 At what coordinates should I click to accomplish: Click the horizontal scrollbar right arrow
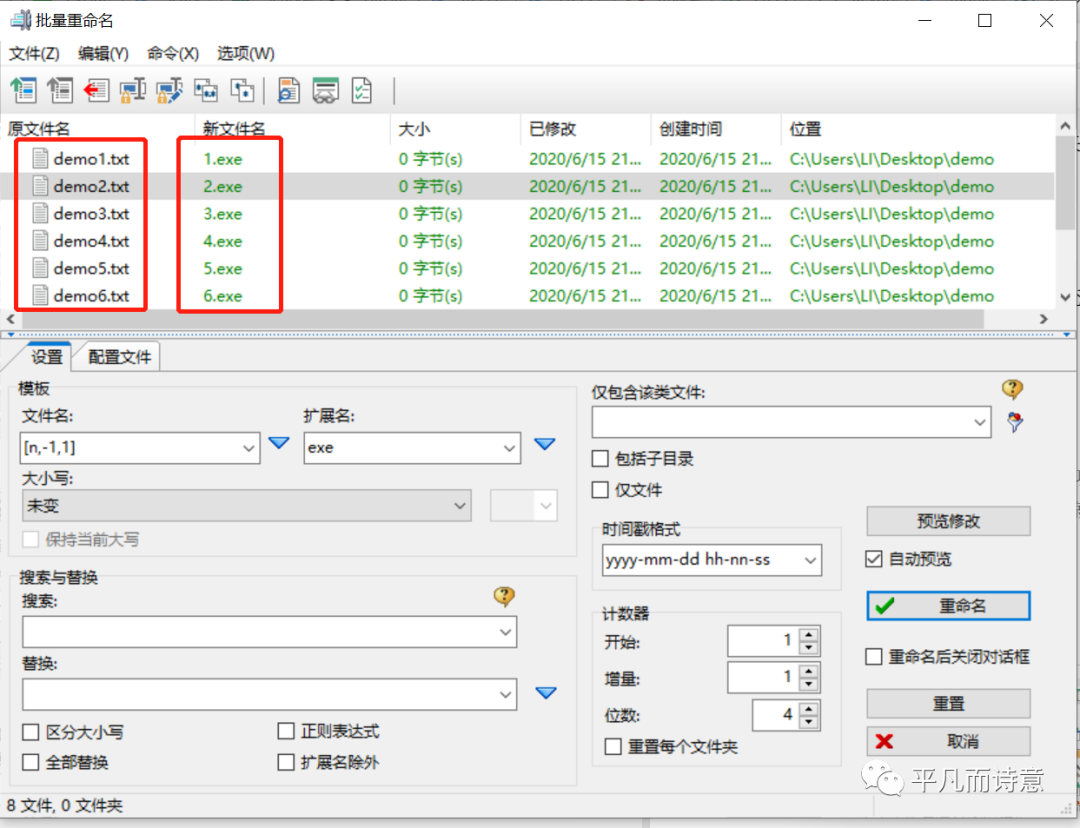pos(1043,319)
